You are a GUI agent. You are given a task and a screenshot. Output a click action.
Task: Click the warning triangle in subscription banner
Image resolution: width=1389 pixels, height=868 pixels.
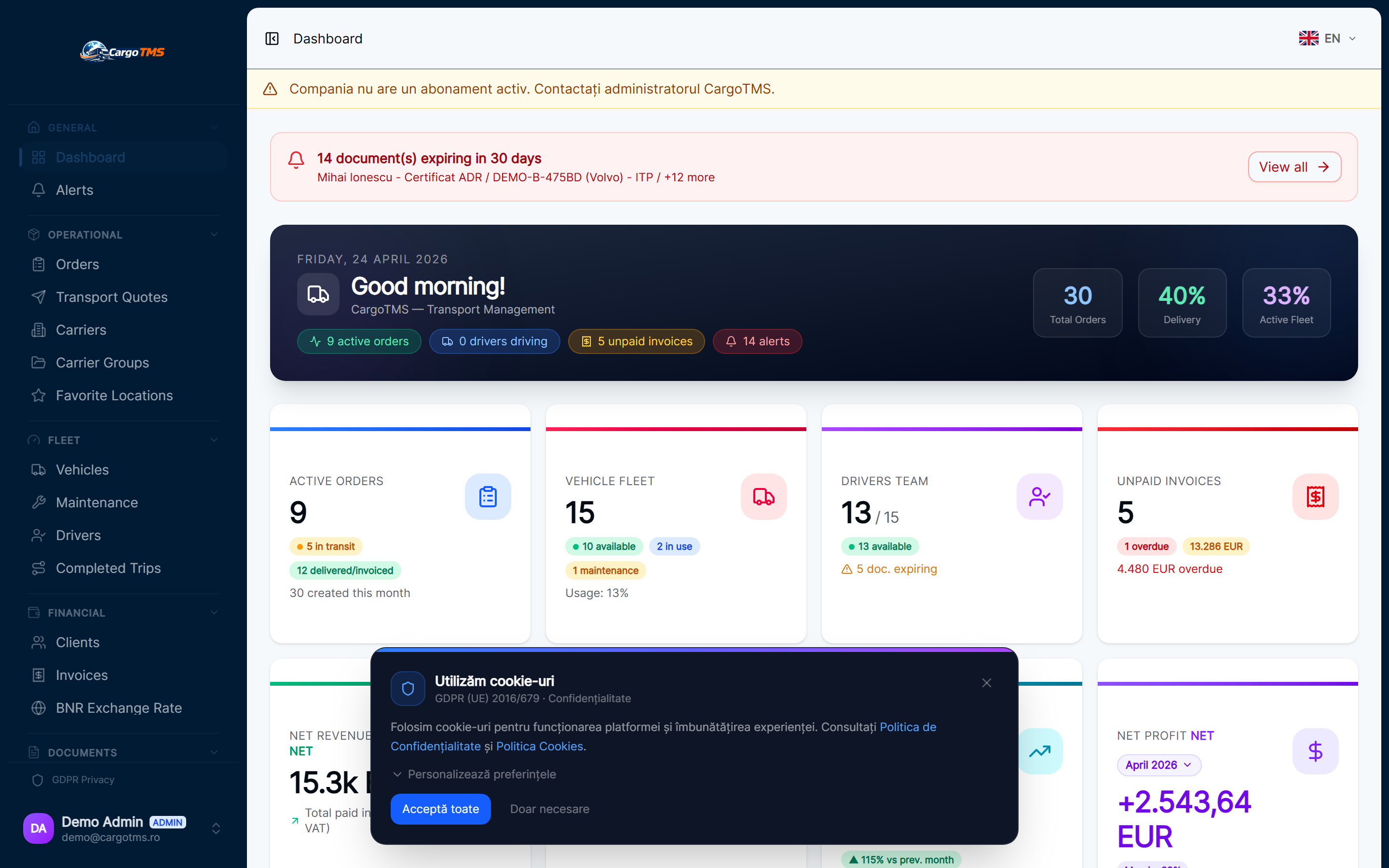(x=270, y=89)
